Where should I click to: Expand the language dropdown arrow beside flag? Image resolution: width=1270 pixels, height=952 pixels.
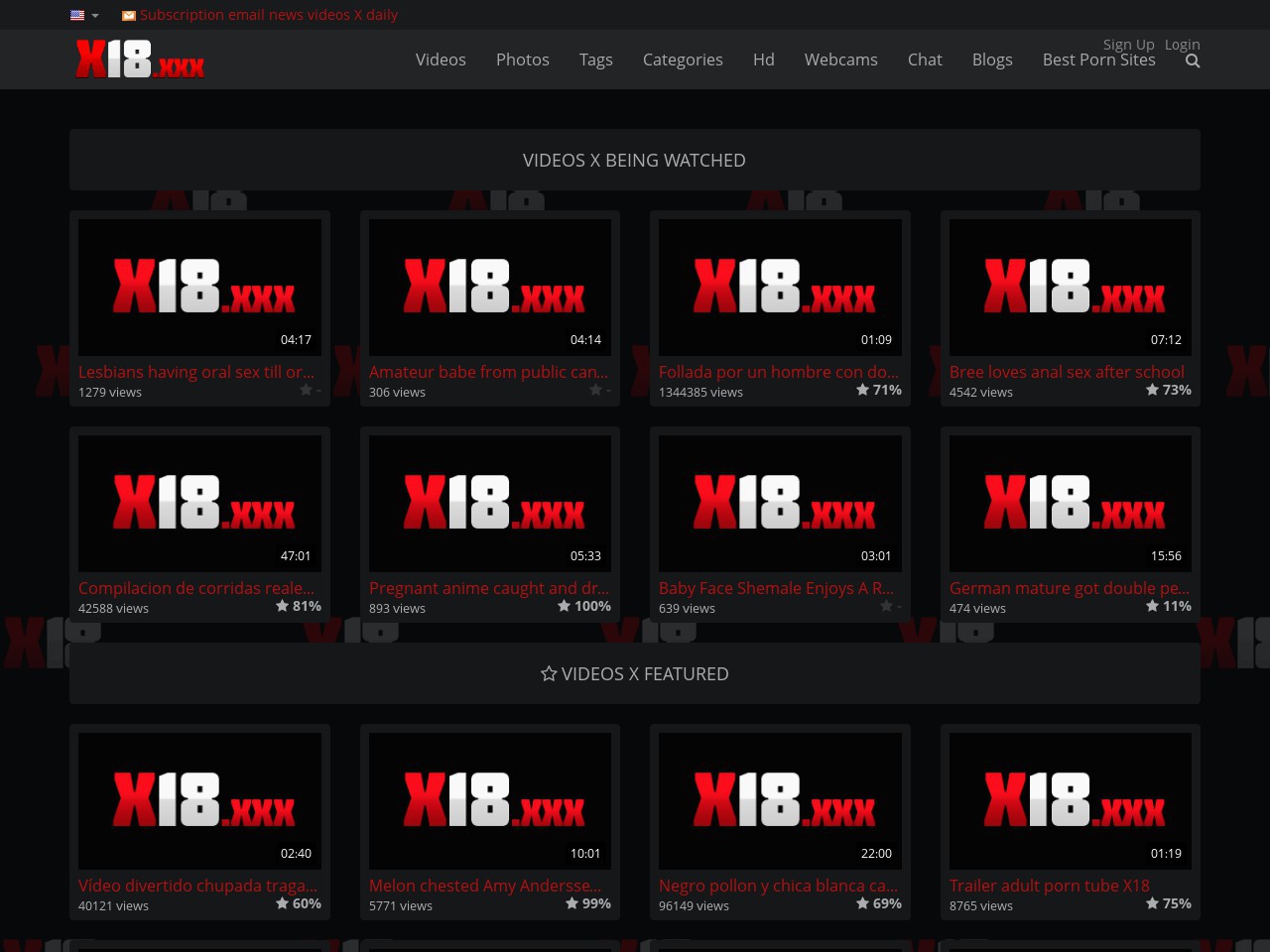click(x=95, y=16)
